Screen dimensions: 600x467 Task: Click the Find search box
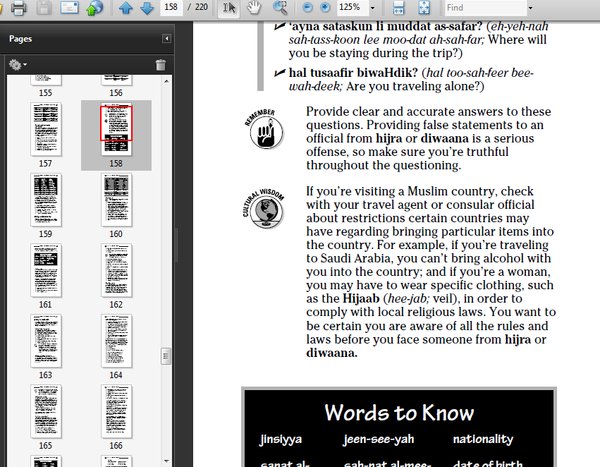486,8
